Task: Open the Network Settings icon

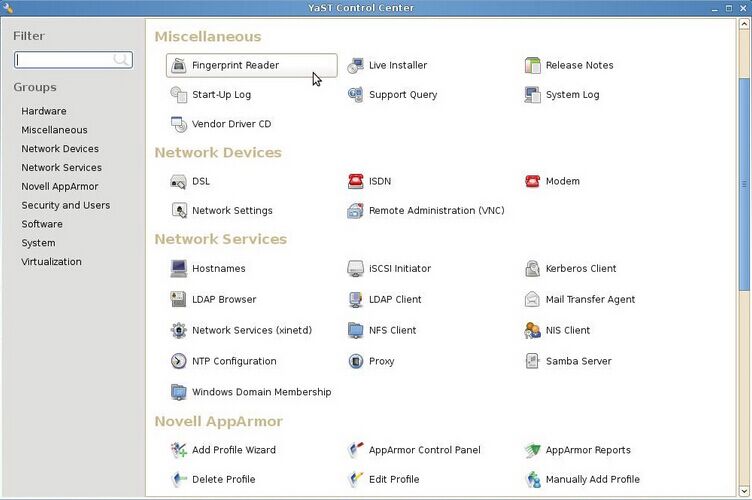Action: [x=178, y=210]
